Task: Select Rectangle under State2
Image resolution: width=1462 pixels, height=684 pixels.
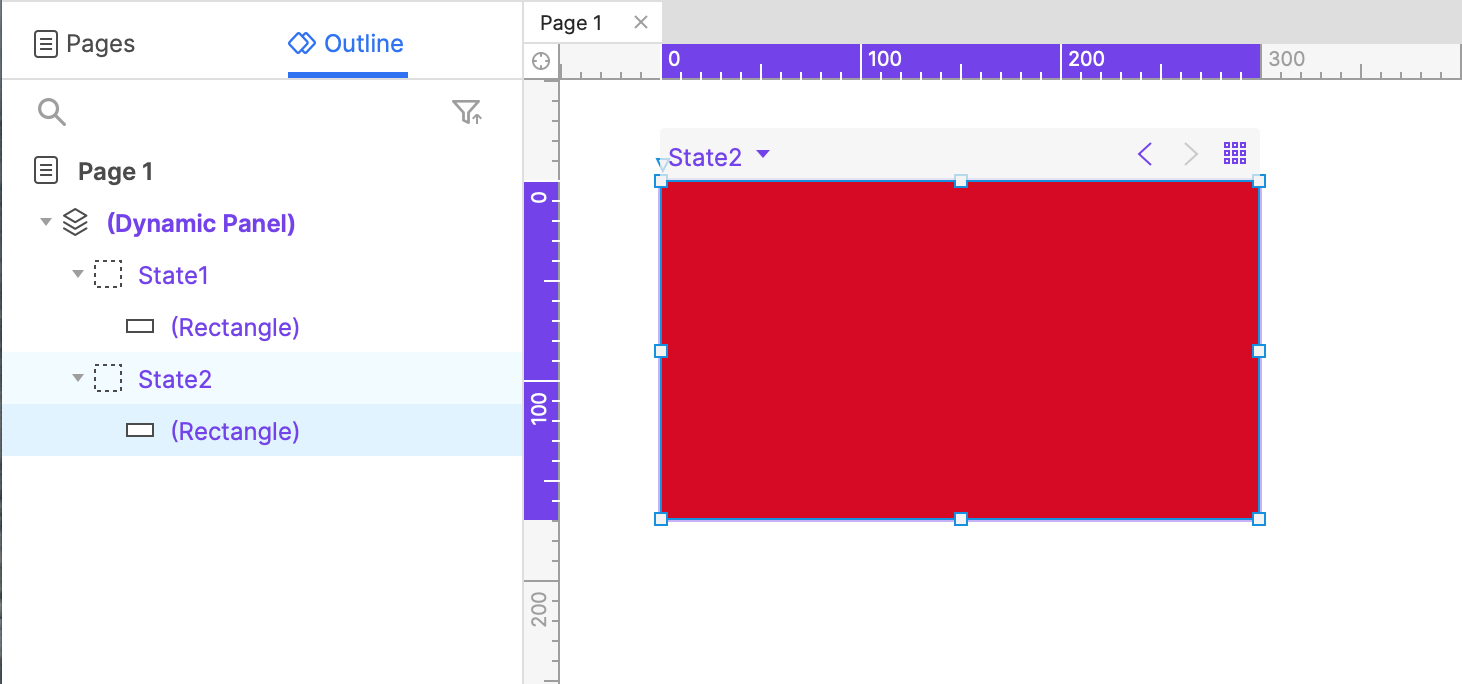Action: (x=234, y=431)
